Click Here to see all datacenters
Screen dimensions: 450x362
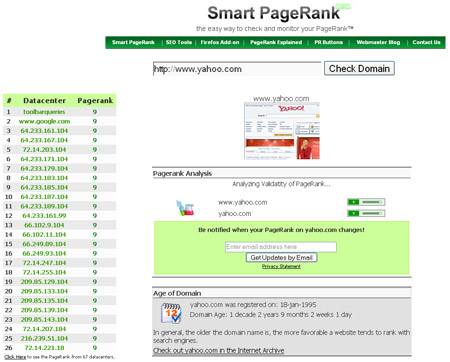click(x=15, y=357)
